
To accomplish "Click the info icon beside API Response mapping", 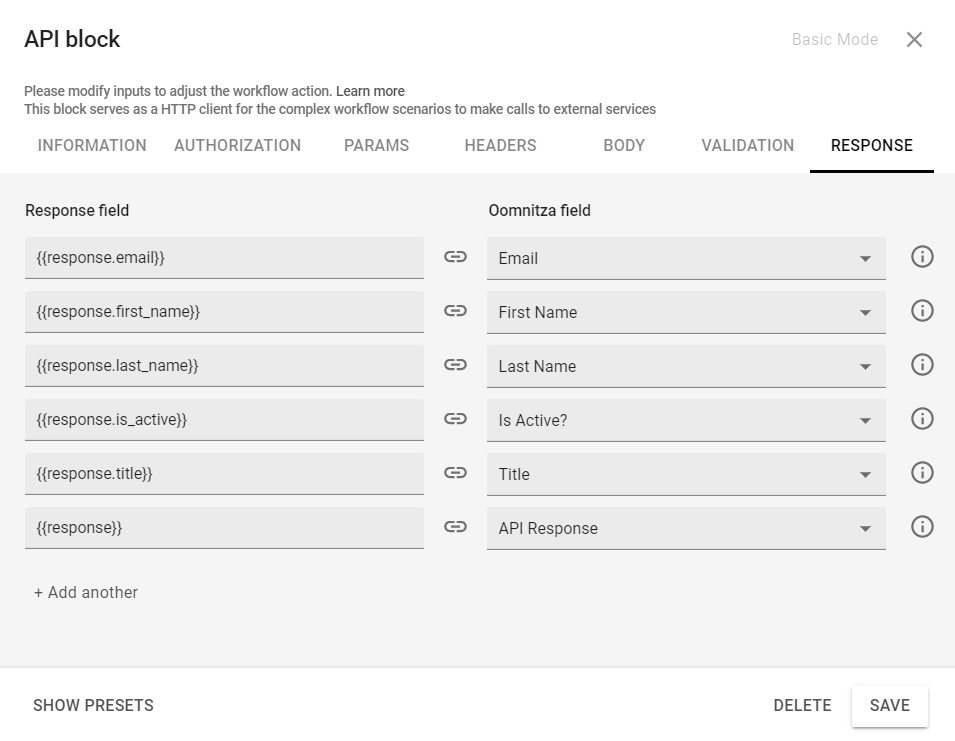I will coord(921,526).
